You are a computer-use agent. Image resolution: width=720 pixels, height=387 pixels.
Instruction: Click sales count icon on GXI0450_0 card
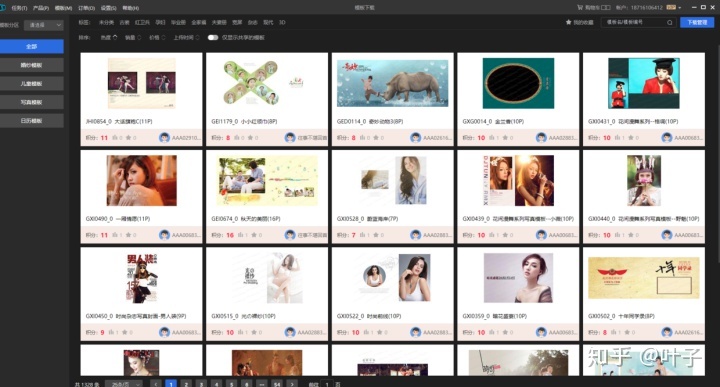pyautogui.click(x=111, y=332)
